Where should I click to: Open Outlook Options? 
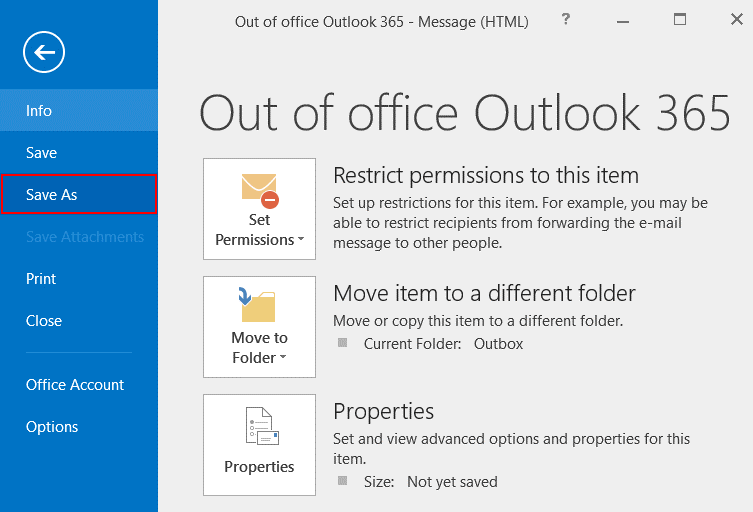(x=52, y=427)
